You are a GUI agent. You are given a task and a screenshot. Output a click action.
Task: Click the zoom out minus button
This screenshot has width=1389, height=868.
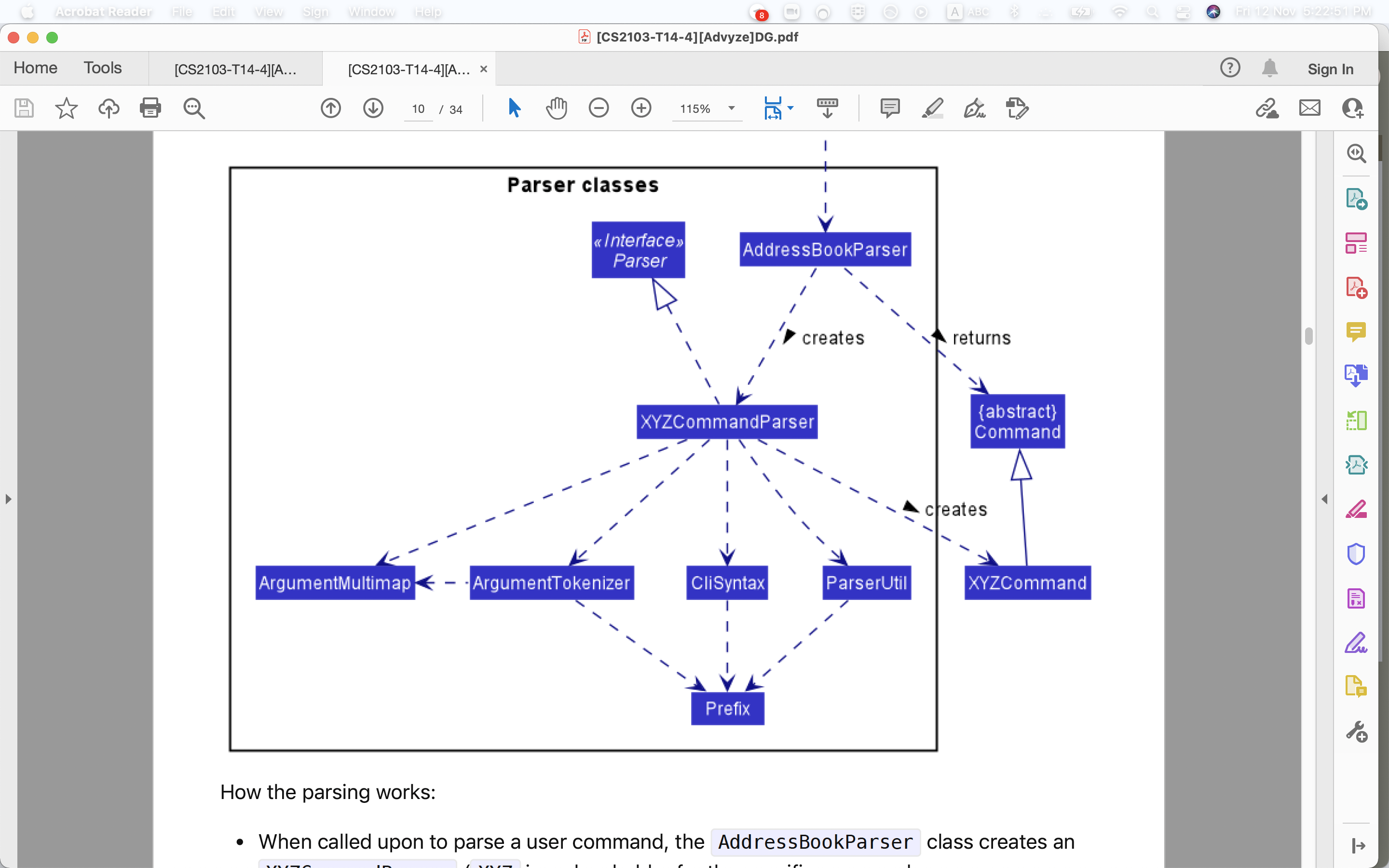pos(599,108)
